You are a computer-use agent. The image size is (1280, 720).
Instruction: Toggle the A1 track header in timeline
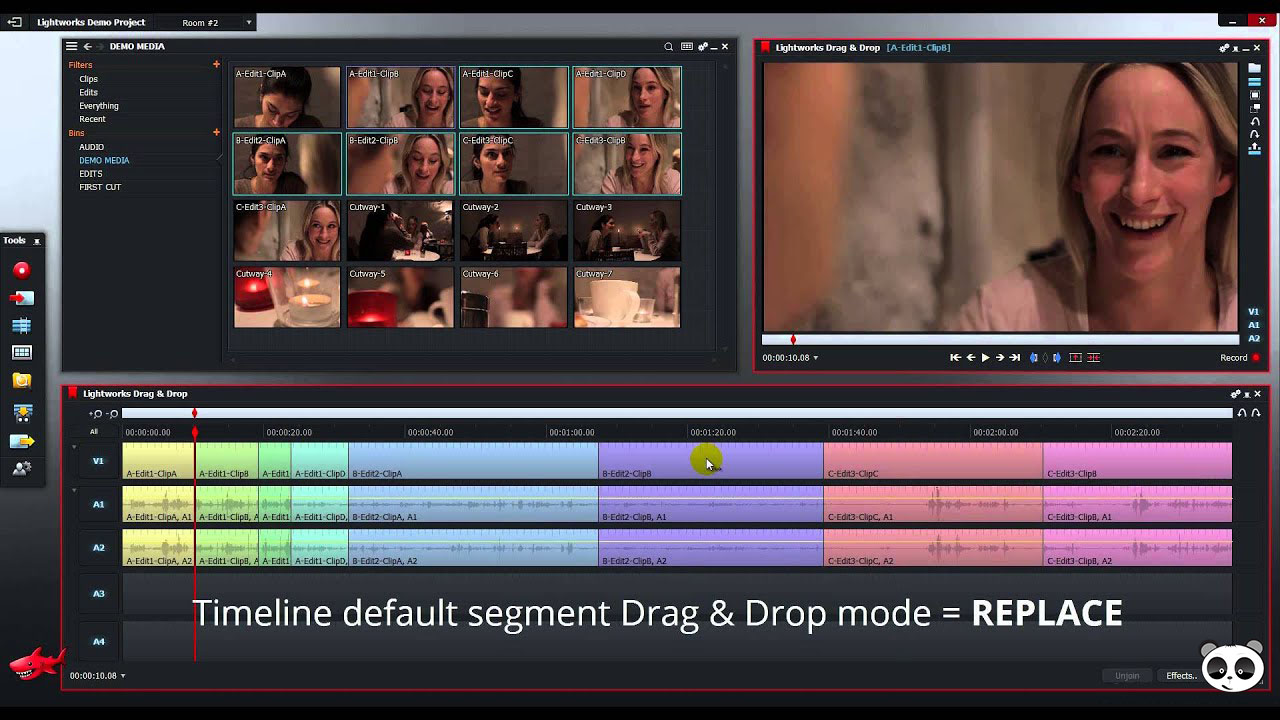[98, 504]
